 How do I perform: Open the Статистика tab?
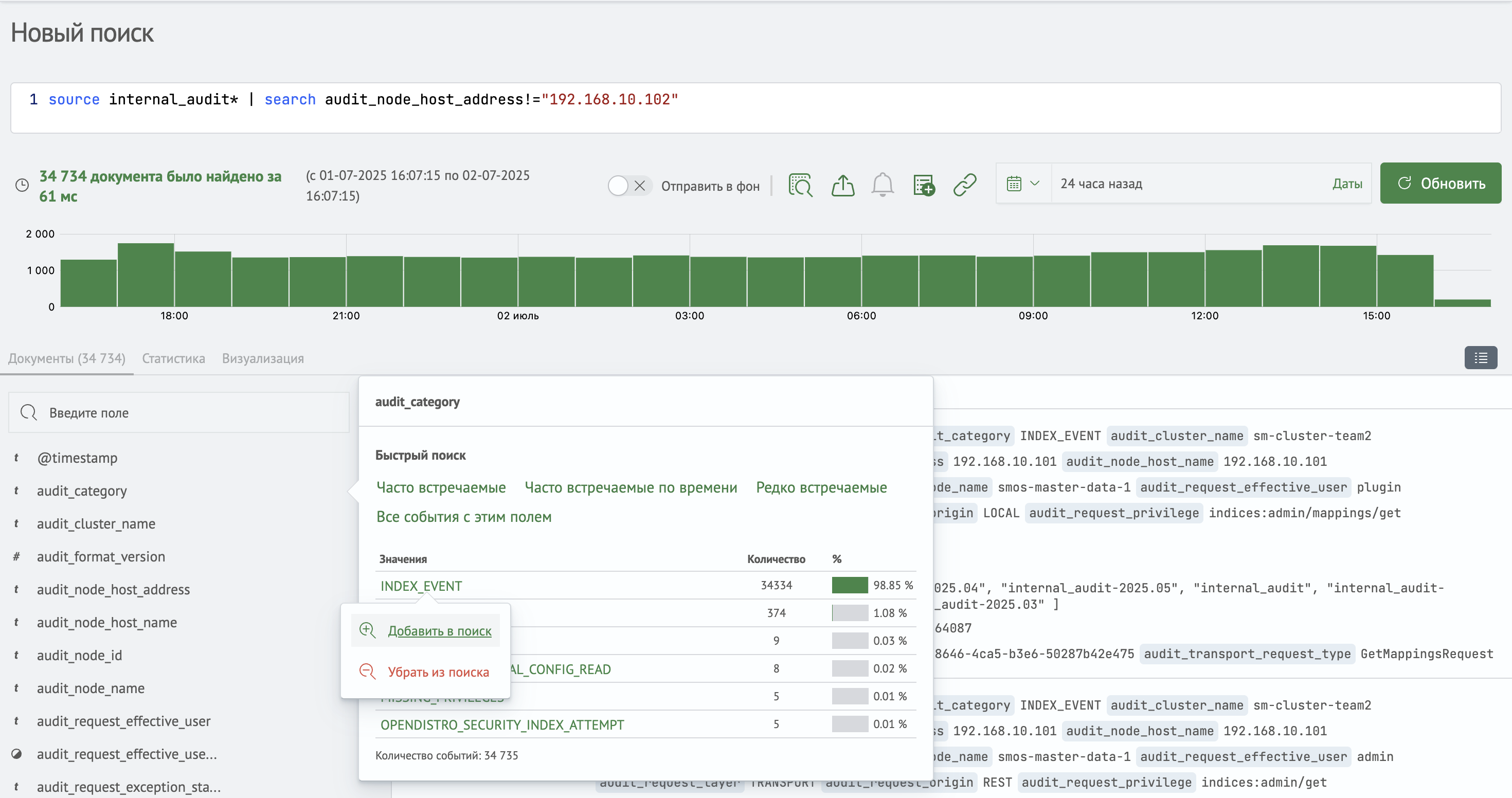point(174,358)
